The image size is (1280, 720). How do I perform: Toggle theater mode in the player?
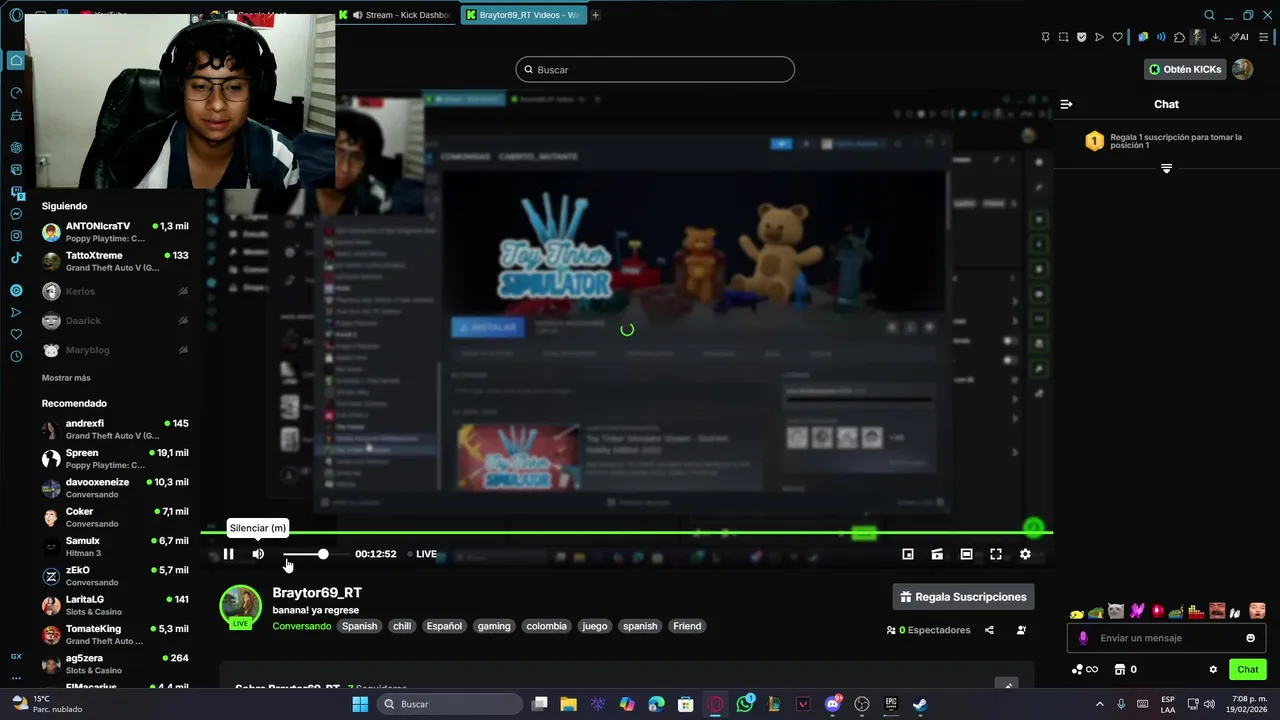point(966,554)
